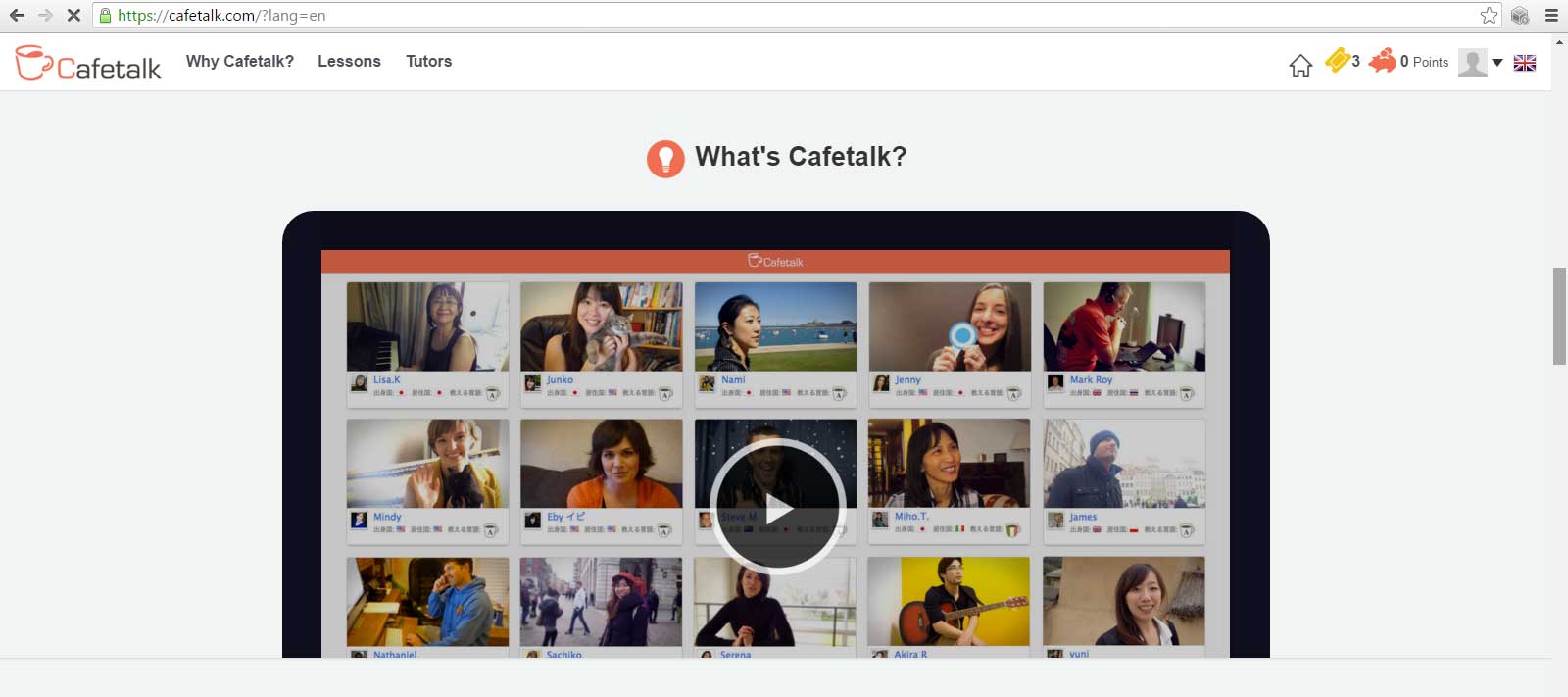
Task: Stop page loading with the X button
Action: pyautogui.click(x=73, y=15)
